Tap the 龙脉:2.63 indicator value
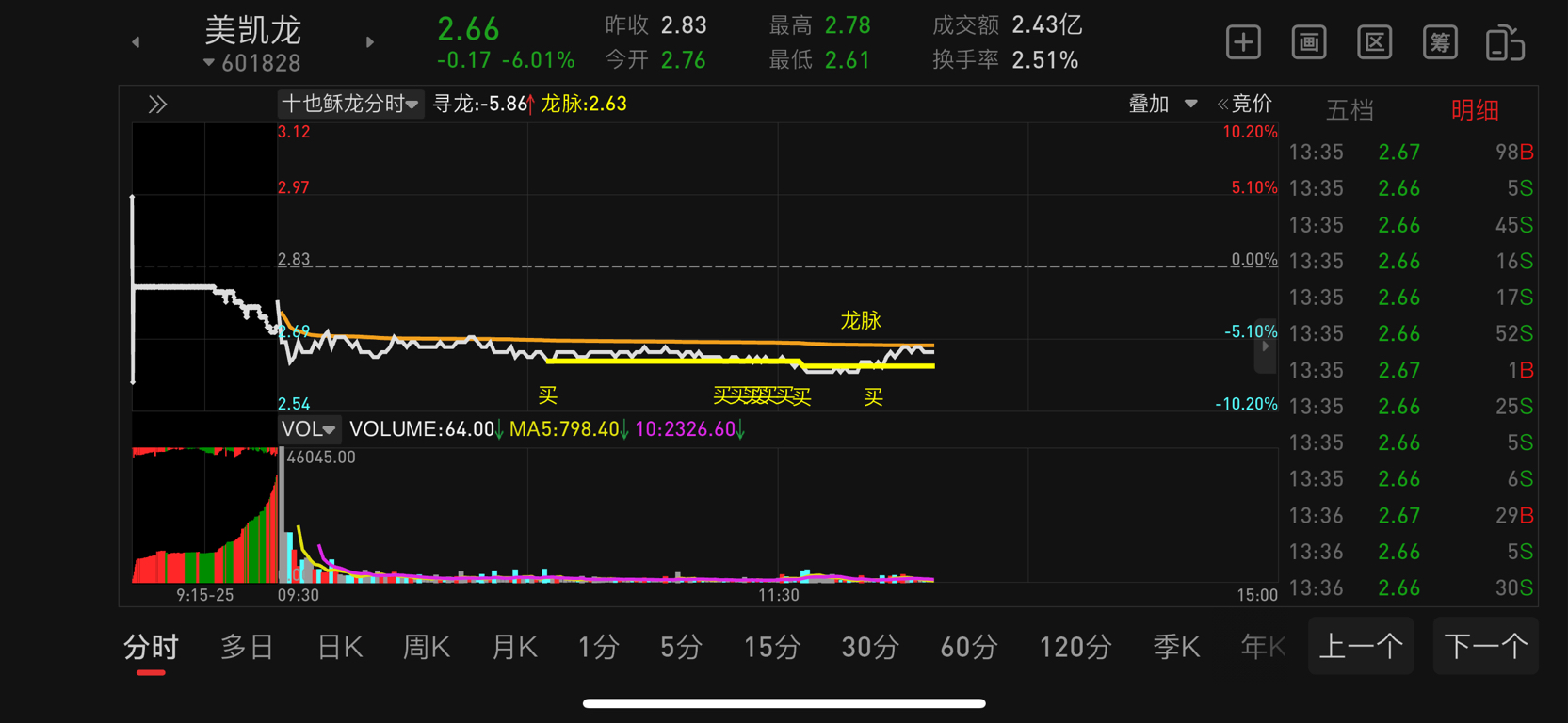Image resolution: width=1568 pixels, height=724 pixels. [584, 104]
